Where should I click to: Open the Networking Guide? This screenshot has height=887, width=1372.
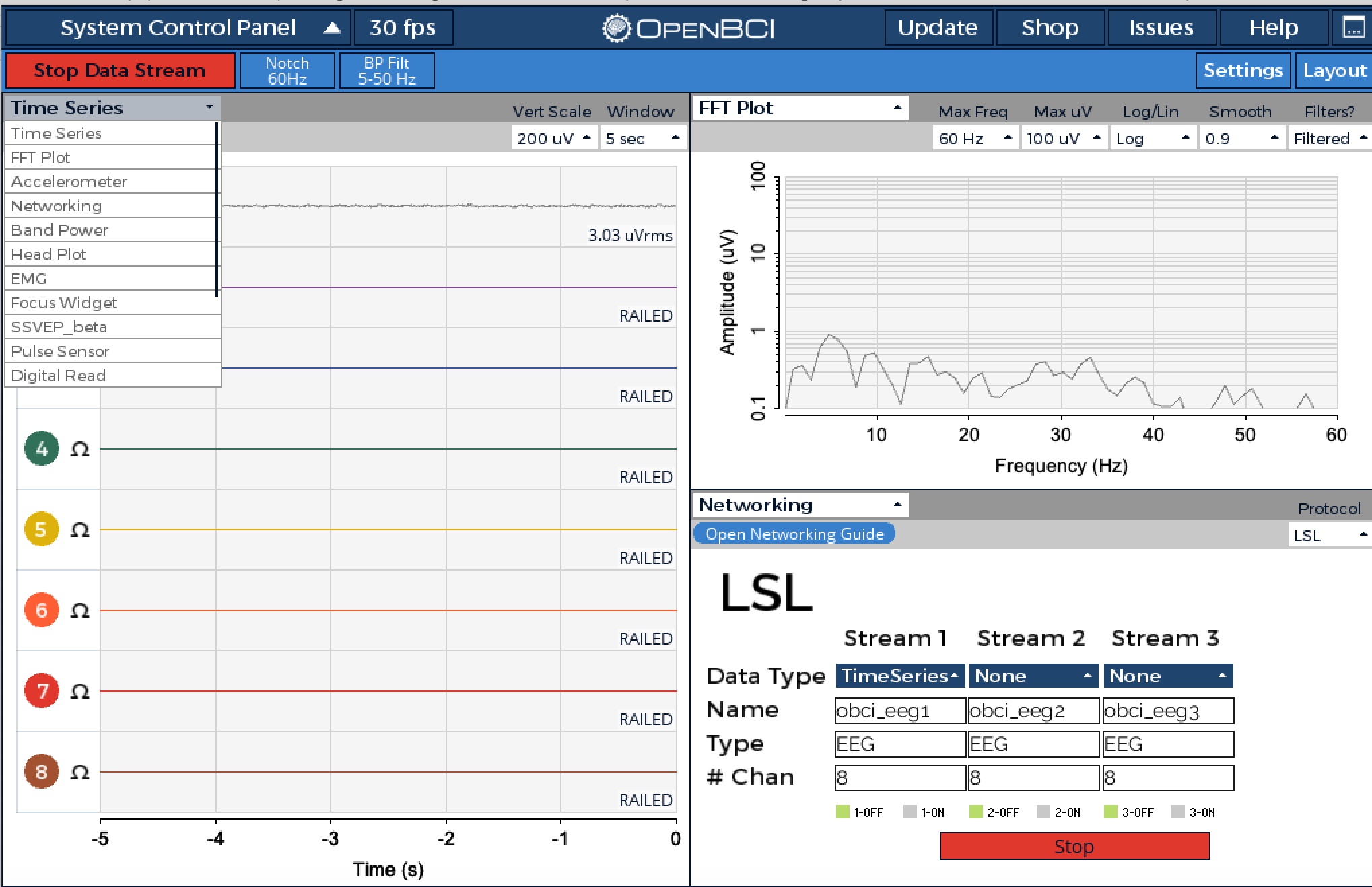point(794,533)
